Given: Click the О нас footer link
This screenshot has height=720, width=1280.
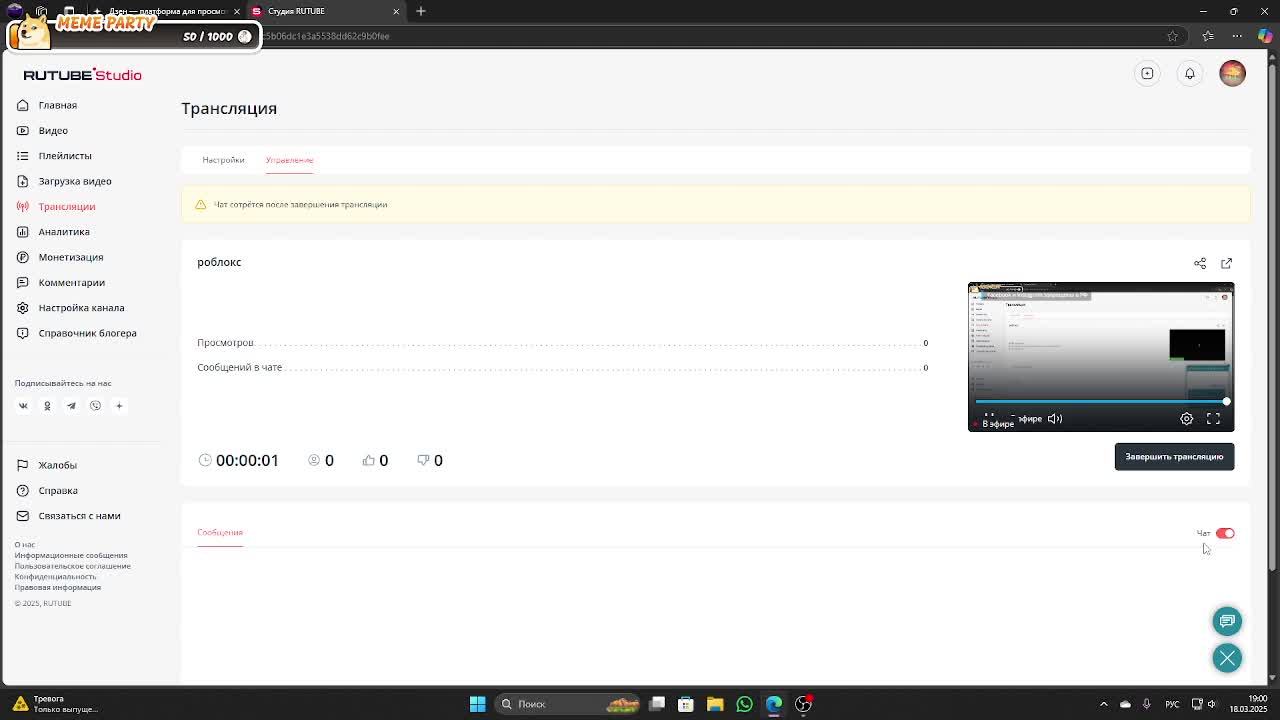Looking at the screenshot, I should click(x=24, y=545).
